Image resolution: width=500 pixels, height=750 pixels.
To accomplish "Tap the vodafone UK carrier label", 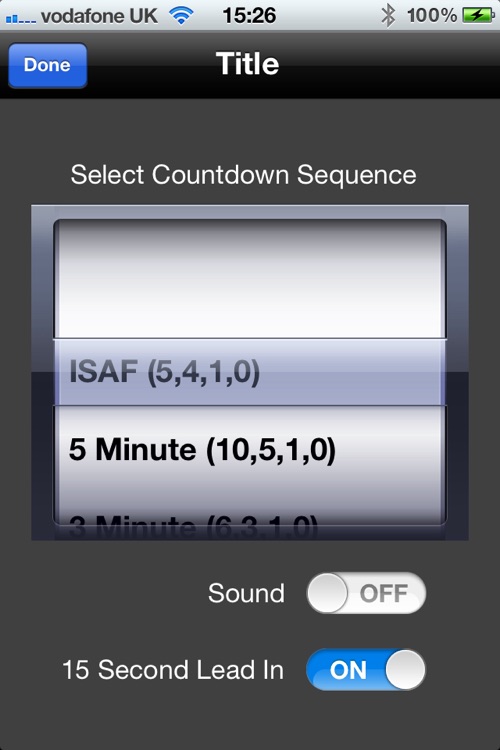I will (99, 16).
